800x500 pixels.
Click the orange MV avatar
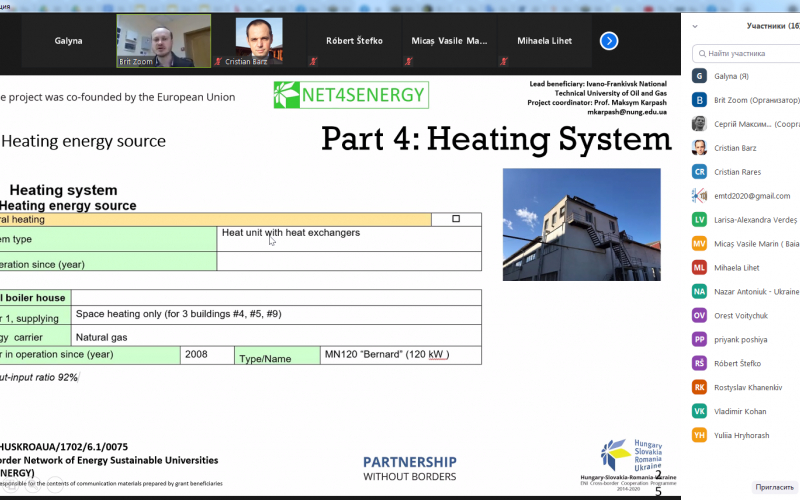coord(699,244)
